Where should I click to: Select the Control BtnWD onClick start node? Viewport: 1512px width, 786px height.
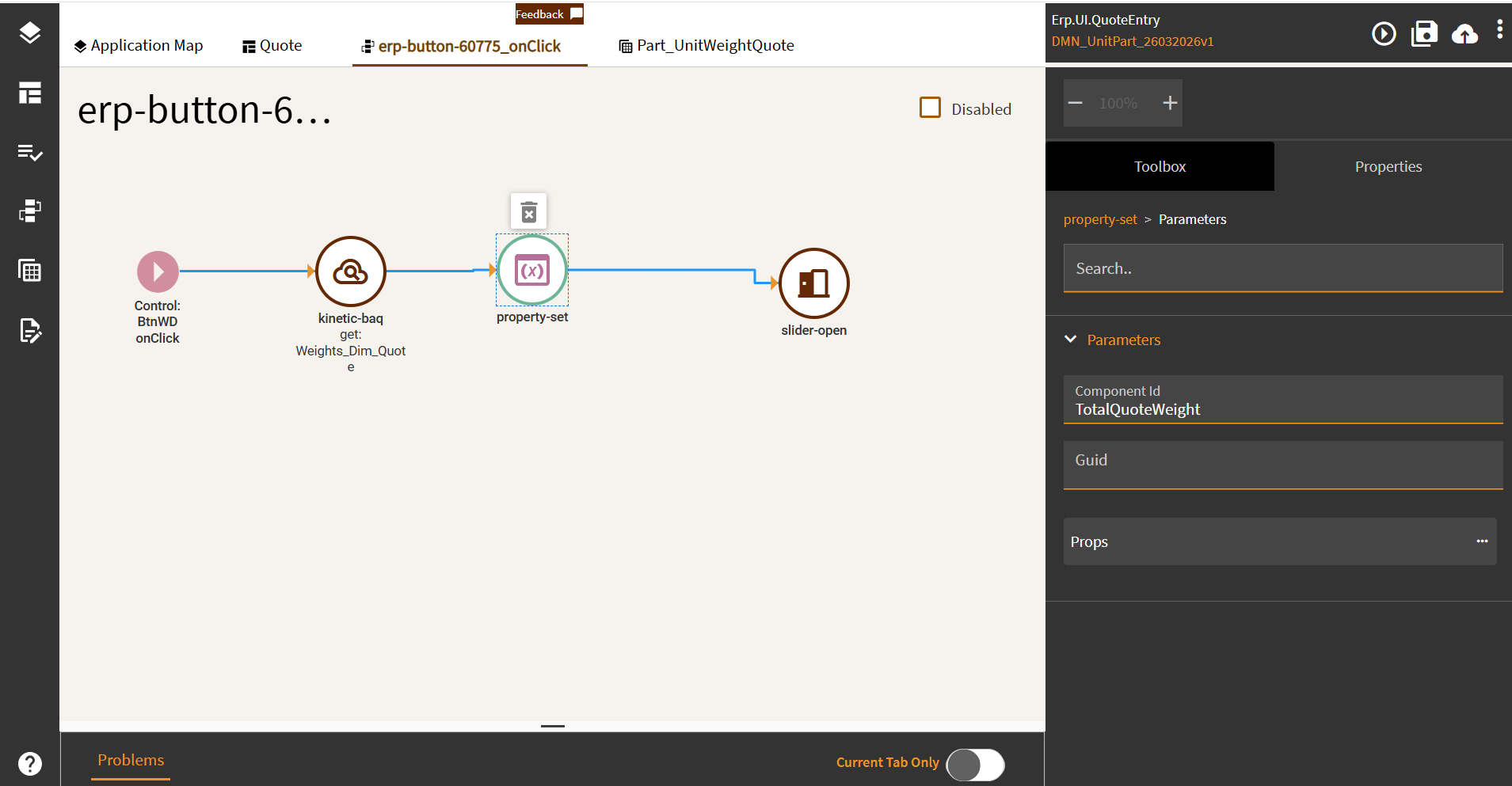[x=158, y=271]
